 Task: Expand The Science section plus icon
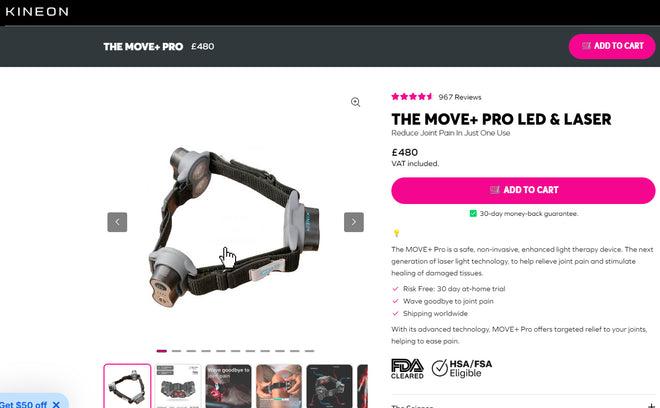(x=651, y=406)
